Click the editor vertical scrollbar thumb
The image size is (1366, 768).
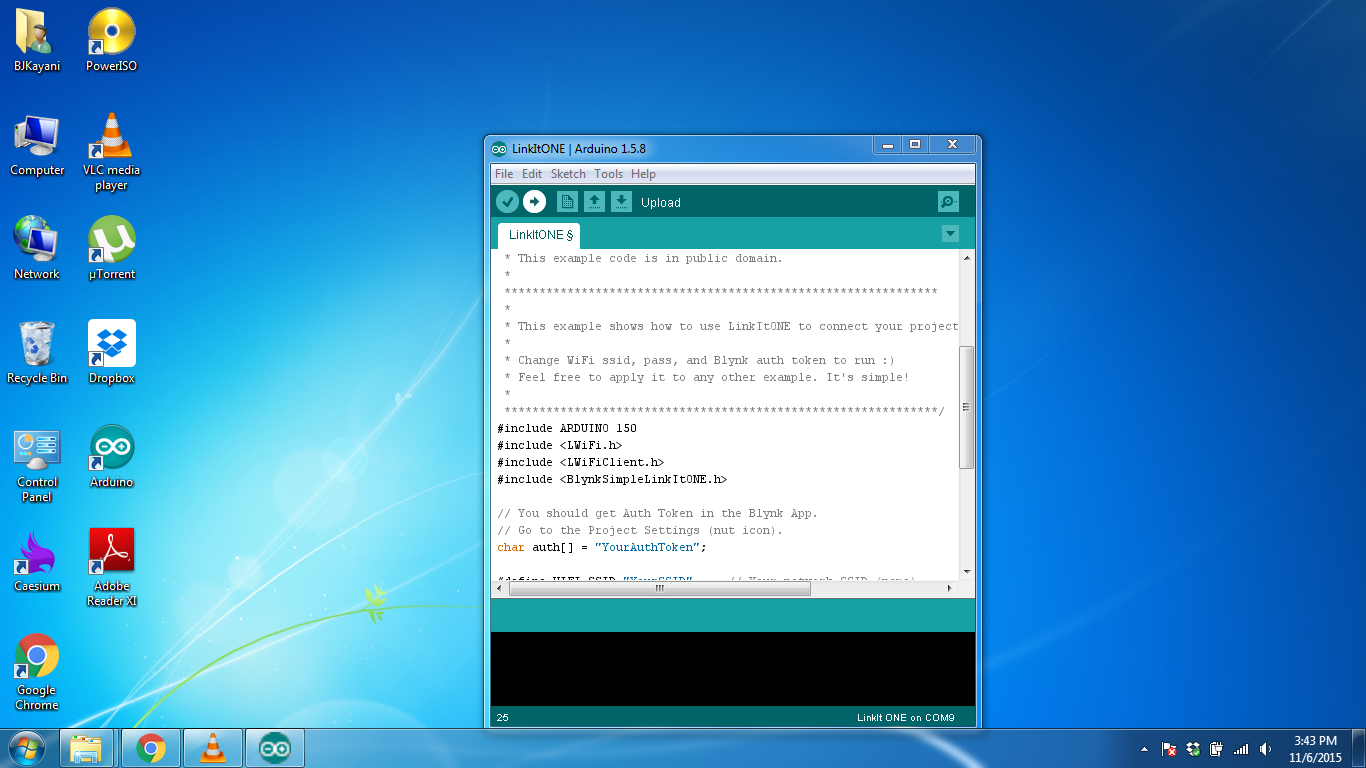click(x=966, y=407)
